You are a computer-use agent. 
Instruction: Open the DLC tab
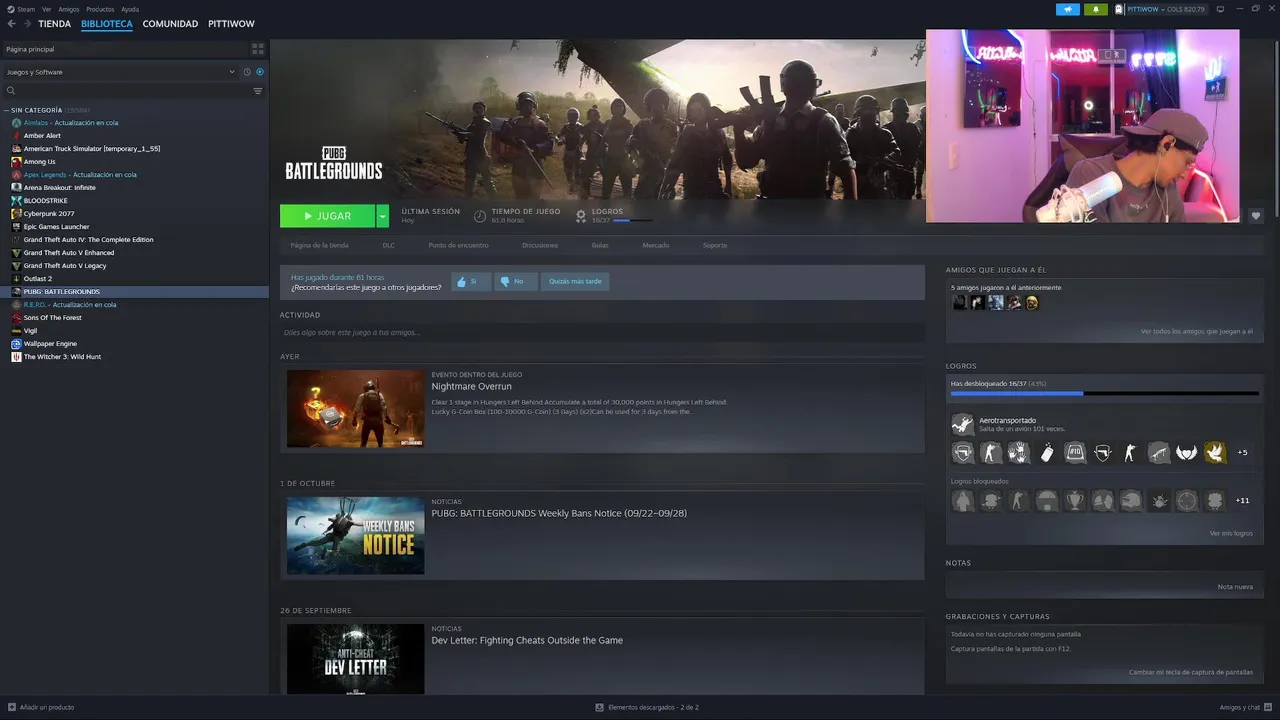[389, 245]
